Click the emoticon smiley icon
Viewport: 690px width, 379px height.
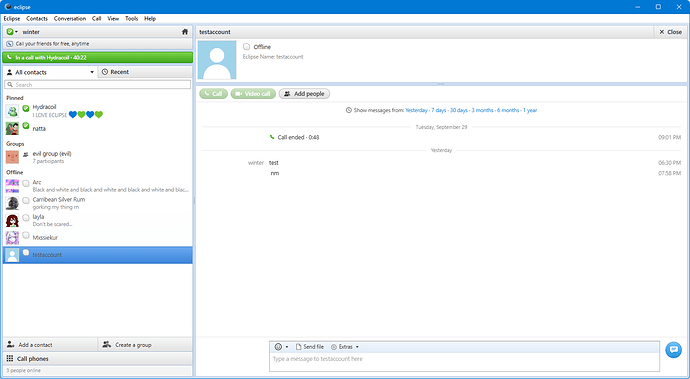[x=278, y=347]
